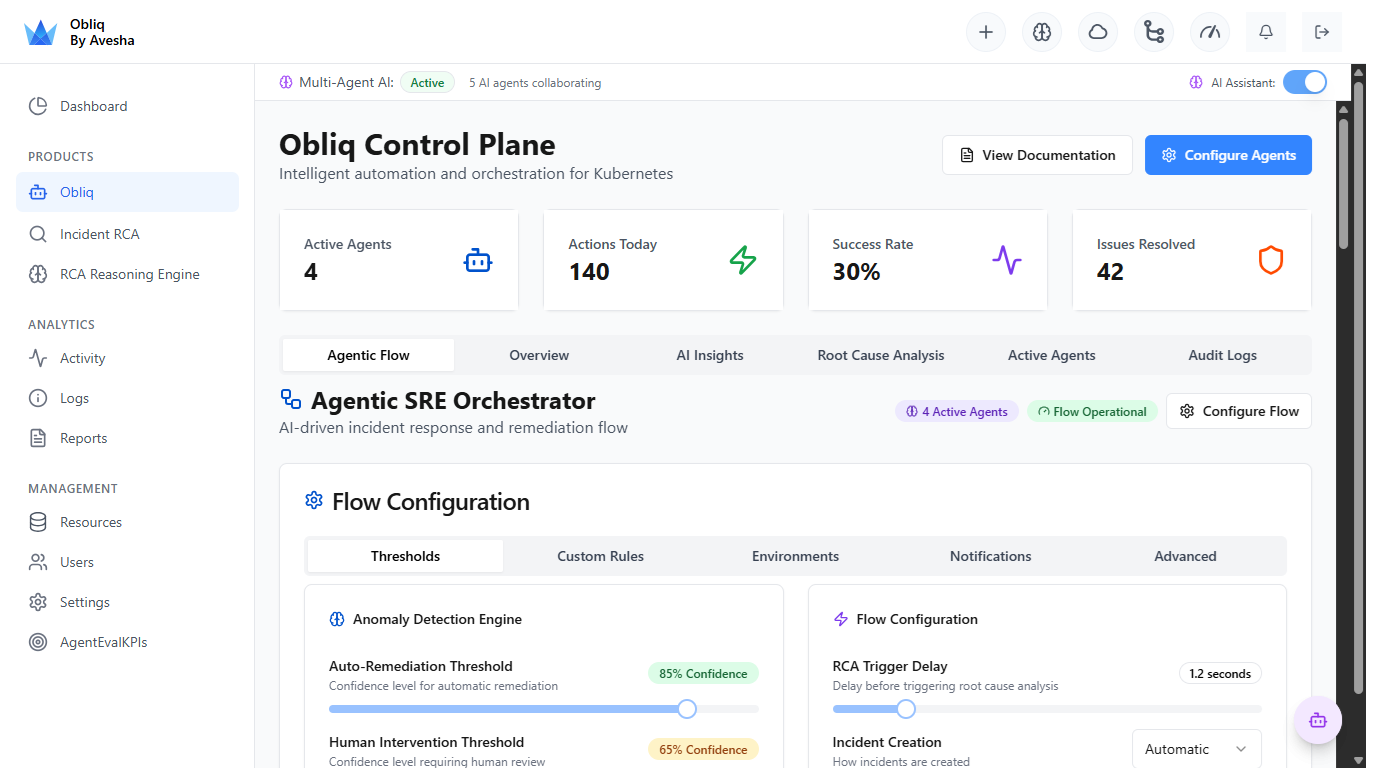
Task: Select the Thresholds configuration tab
Action: click(405, 556)
